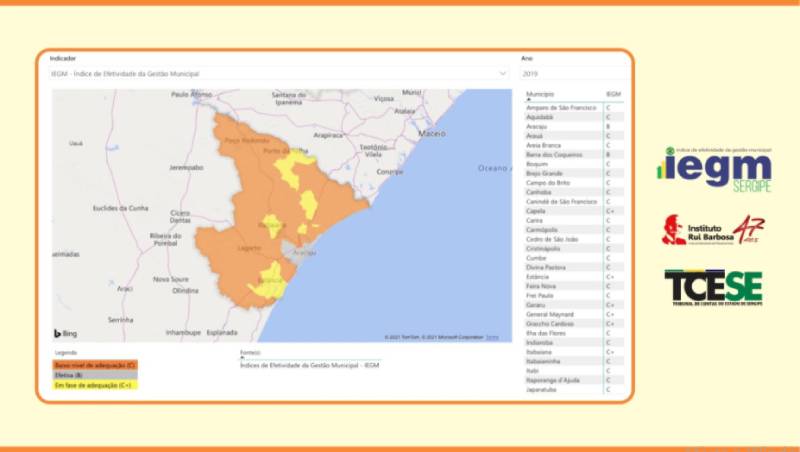This screenshot has width=800, height=452.
Task: Click the Bing logo on the map
Action: click(66, 333)
